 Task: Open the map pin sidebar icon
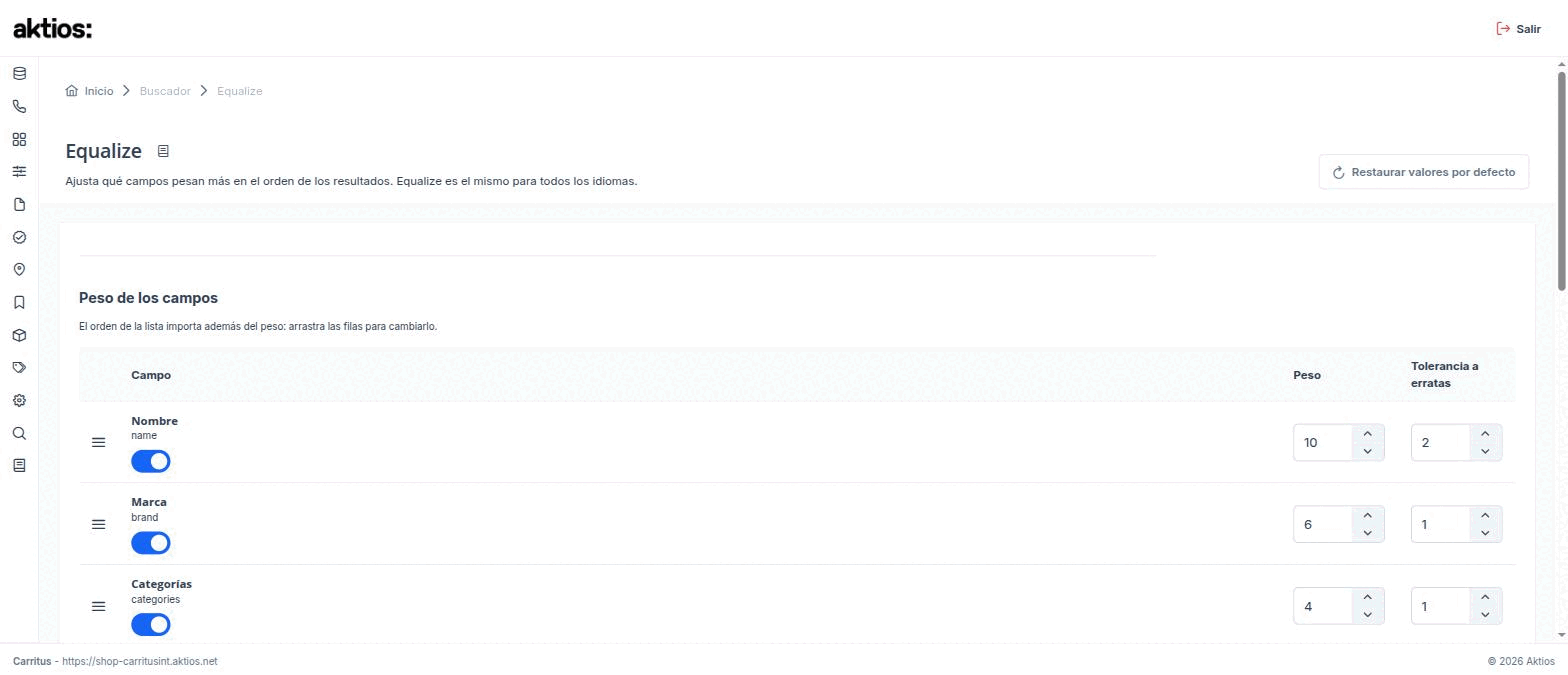click(x=19, y=270)
